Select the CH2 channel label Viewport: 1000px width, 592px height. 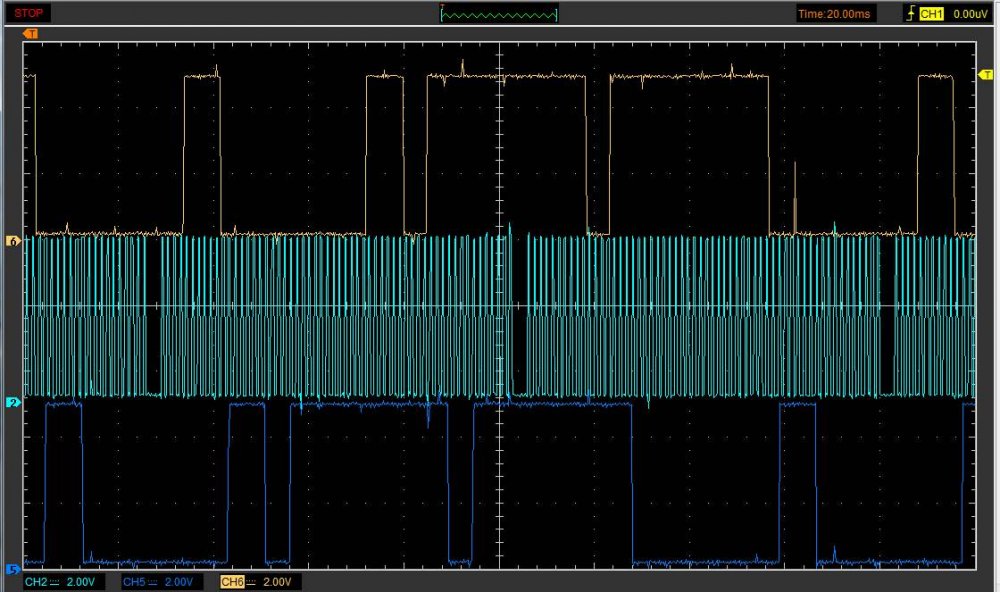tap(36, 582)
